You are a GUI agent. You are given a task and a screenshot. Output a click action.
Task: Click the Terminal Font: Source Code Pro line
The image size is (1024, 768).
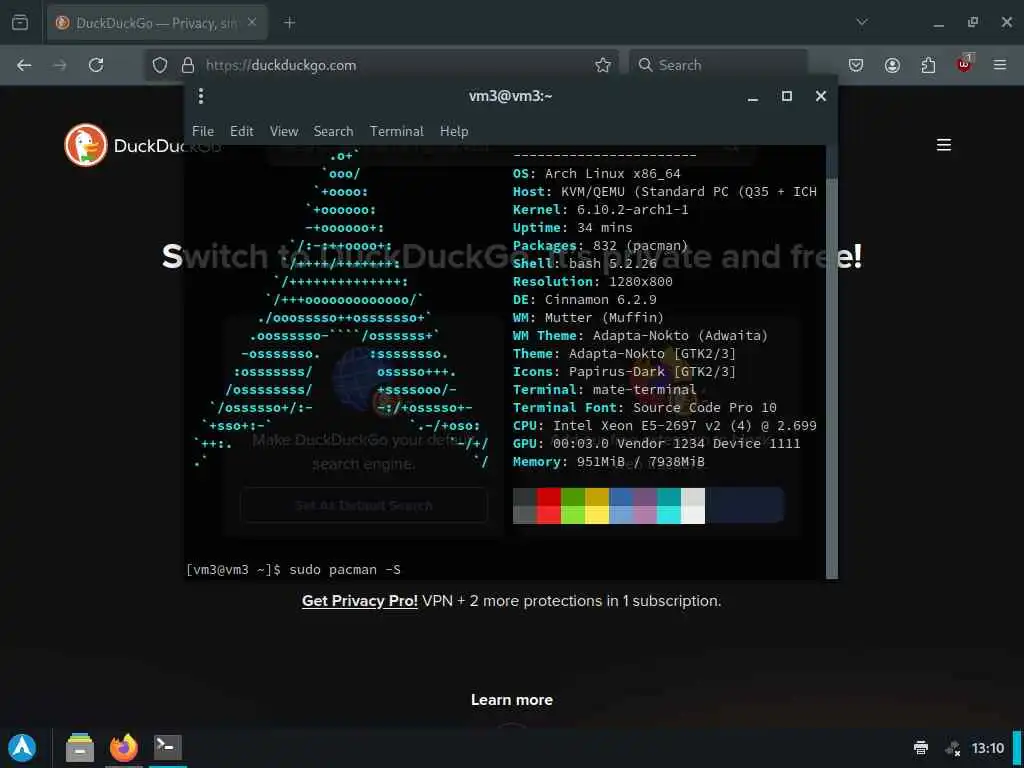(645, 408)
